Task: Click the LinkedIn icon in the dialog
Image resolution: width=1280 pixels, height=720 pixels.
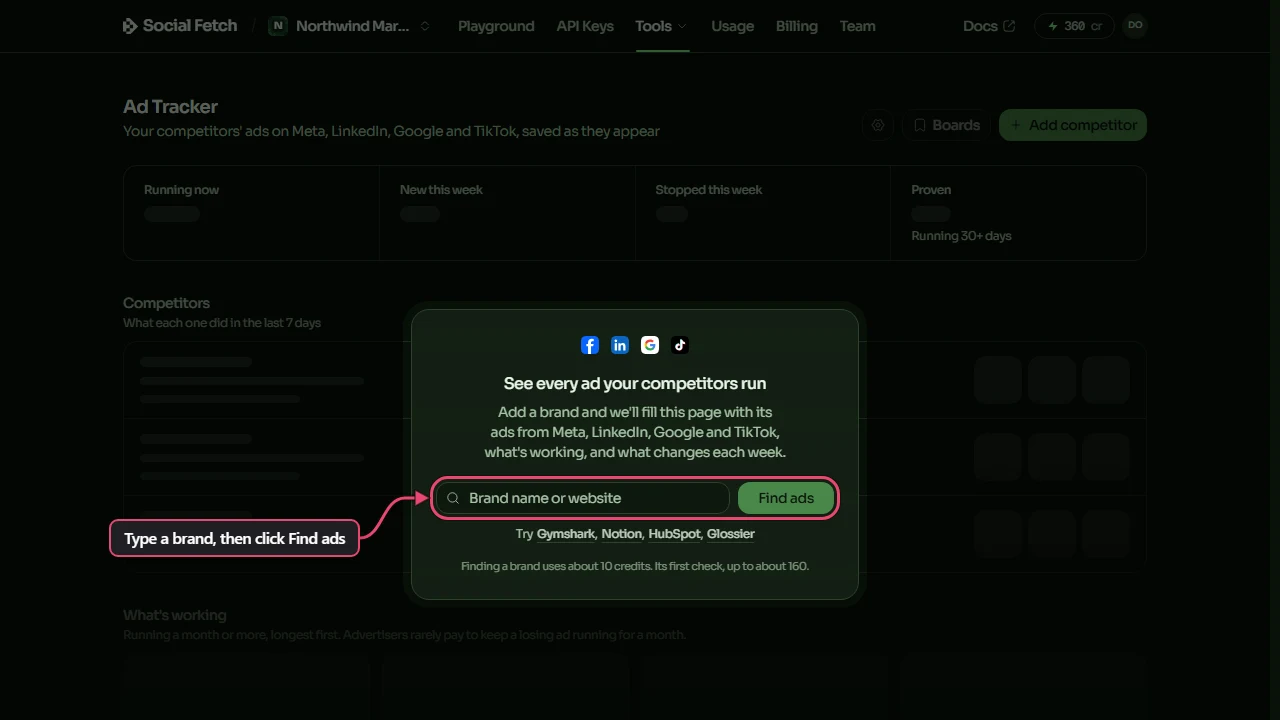Action: (620, 345)
